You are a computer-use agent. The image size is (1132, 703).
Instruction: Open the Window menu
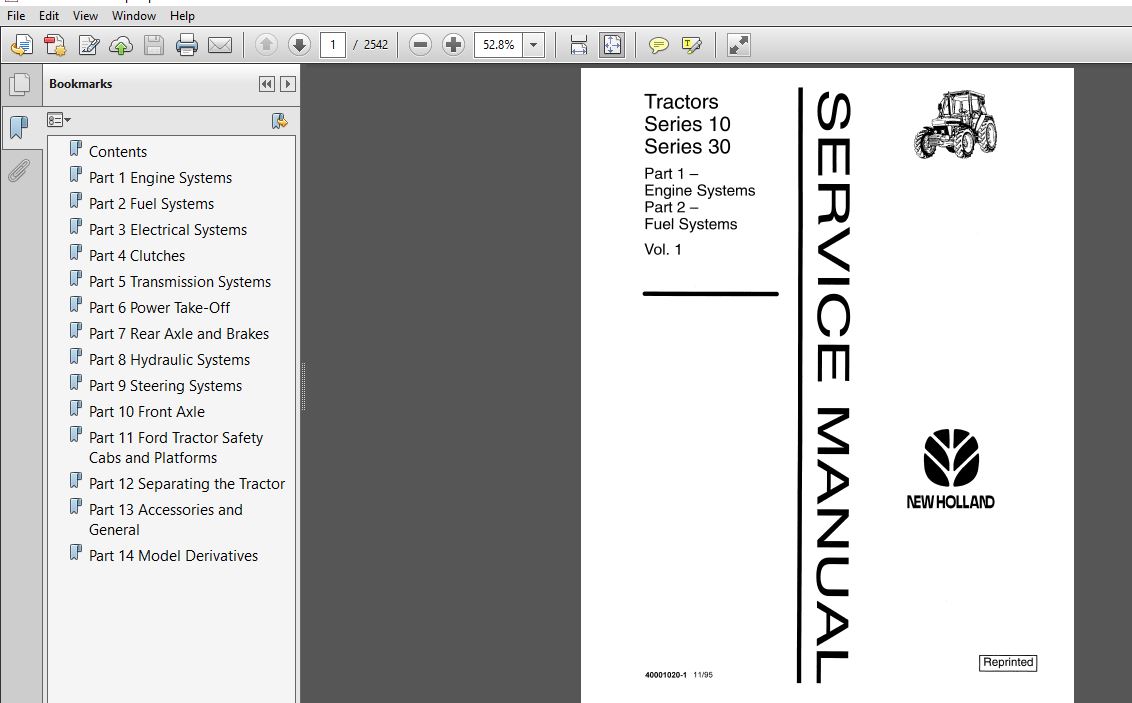coord(134,15)
